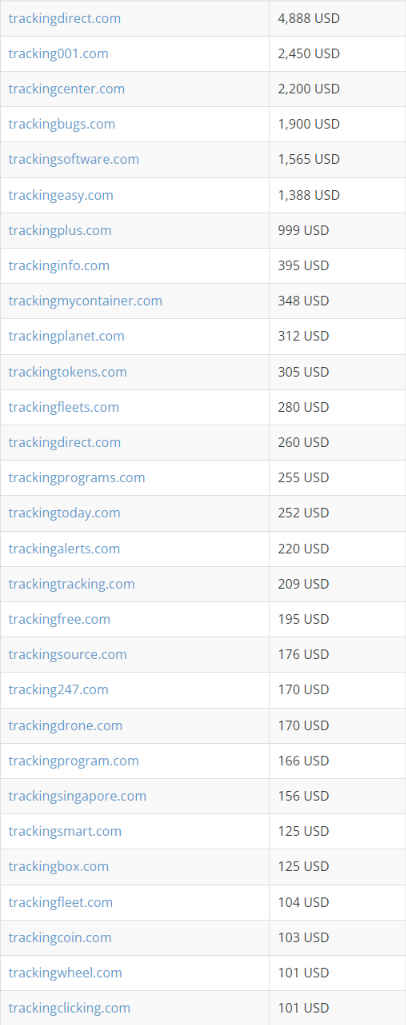The width and height of the screenshot is (406, 1025).
Task: Open trackingprograms.com listing
Action: (76, 478)
